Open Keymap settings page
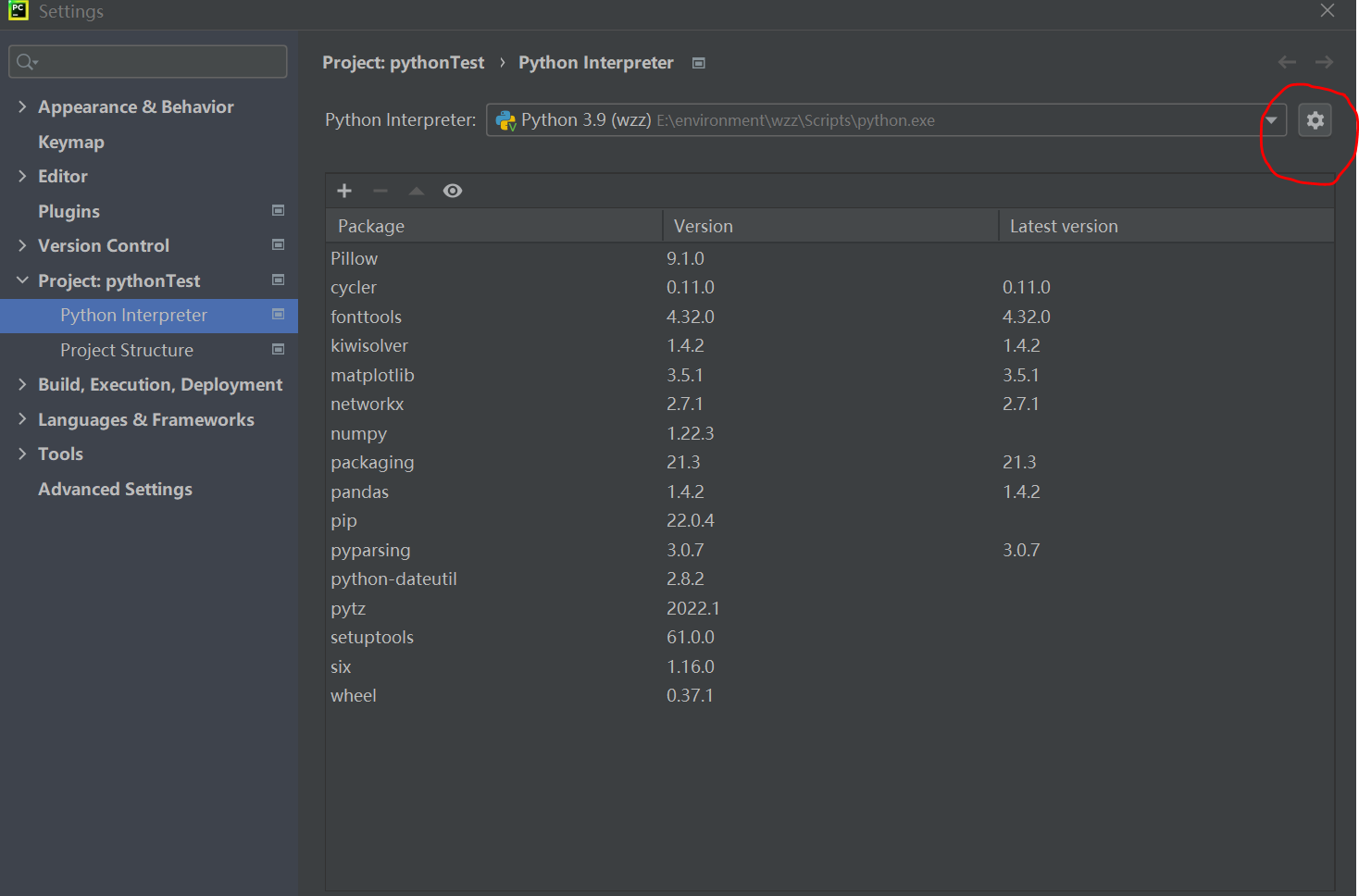 click(71, 142)
